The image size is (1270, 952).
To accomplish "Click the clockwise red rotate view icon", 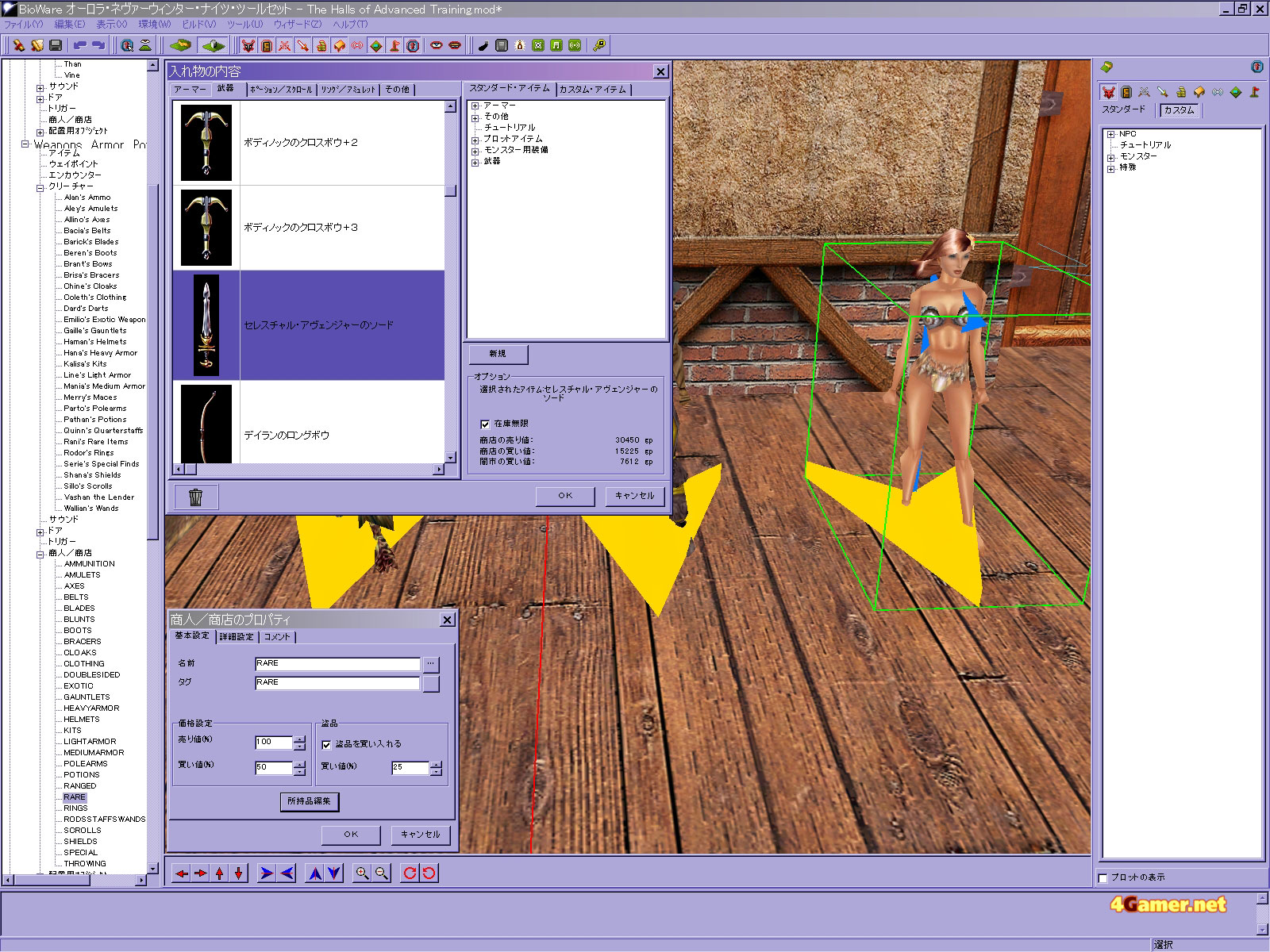I will [410, 873].
